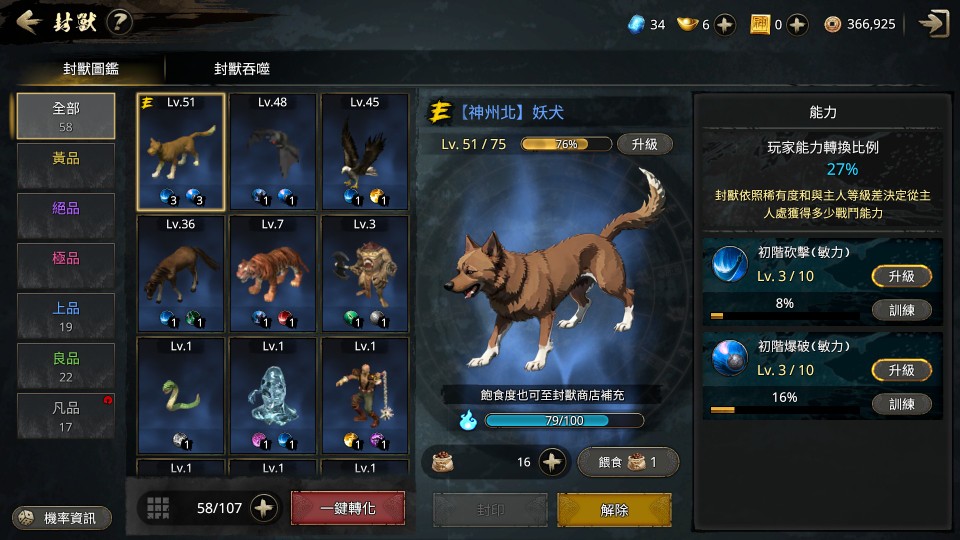Expand beast storage slots with plus icon
960x540 pixels.
pos(264,508)
